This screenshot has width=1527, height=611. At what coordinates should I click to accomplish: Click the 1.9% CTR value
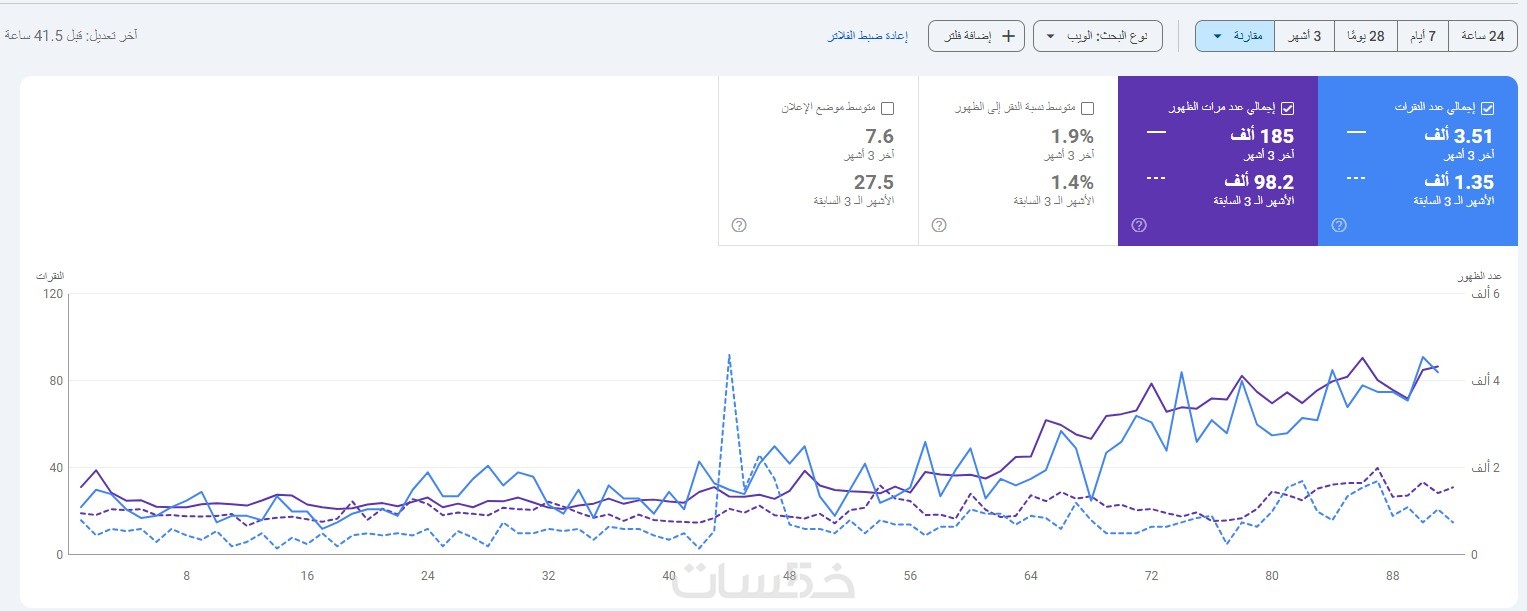[1072, 136]
